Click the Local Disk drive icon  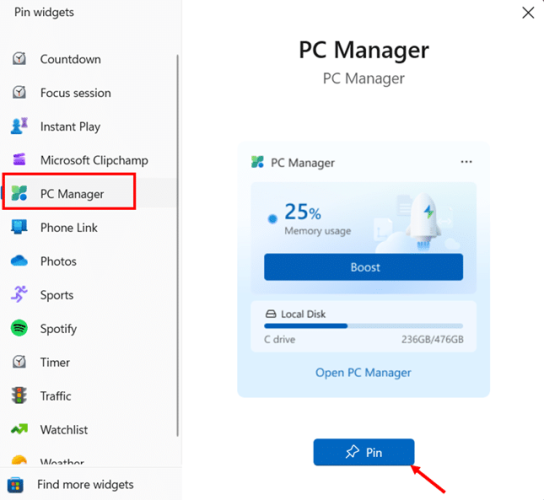point(271,314)
